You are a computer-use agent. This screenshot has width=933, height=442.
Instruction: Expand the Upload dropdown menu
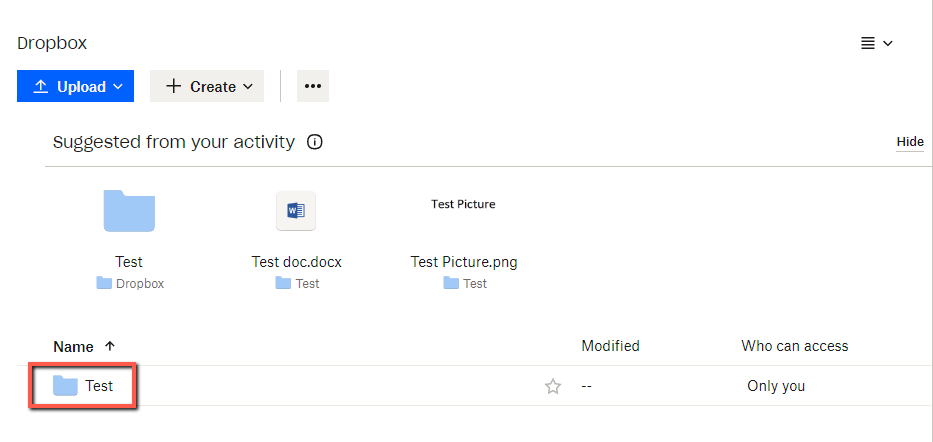coord(76,86)
